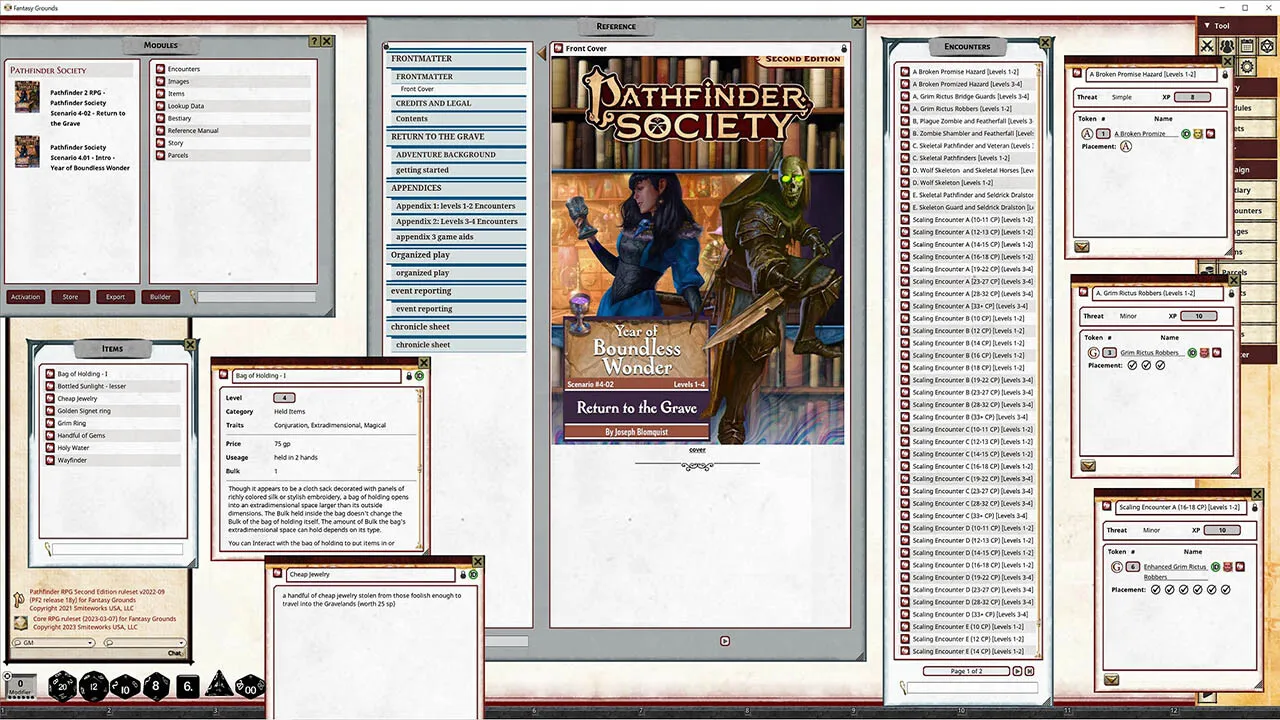Click yellow face icon next to A Broken Promize
The image size is (1280, 720).
coord(1198,133)
